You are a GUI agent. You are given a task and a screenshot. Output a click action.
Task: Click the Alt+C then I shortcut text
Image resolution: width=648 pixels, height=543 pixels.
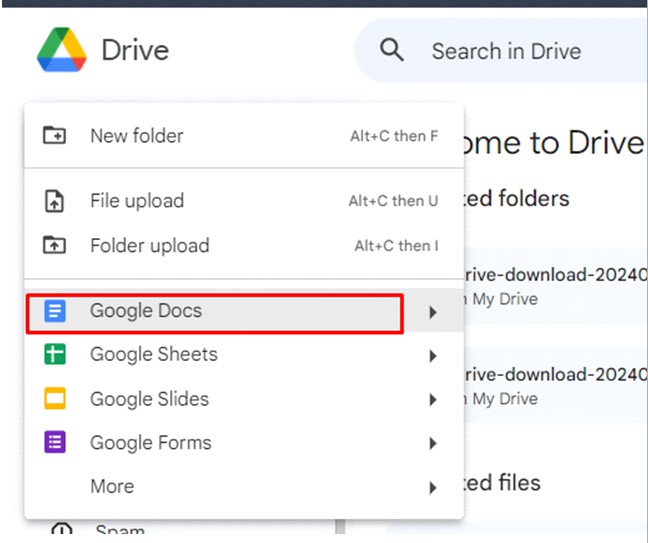point(396,246)
